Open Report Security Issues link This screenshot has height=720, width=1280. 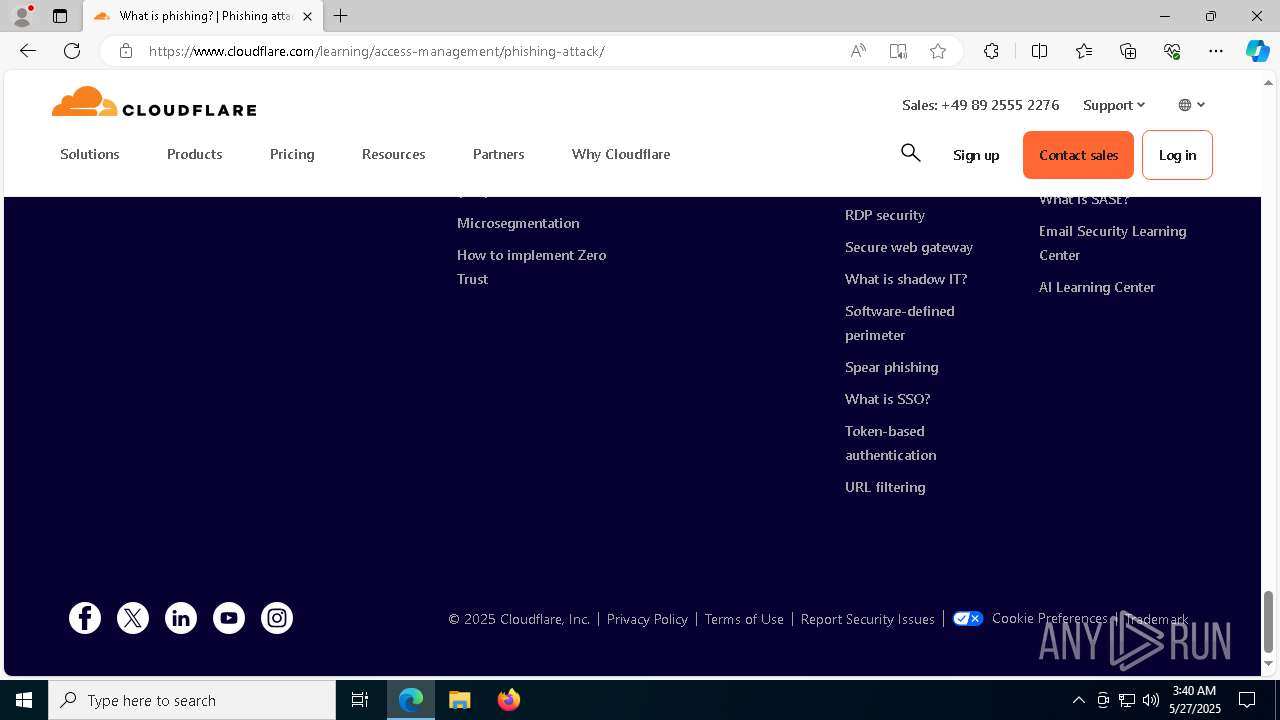coord(868,619)
